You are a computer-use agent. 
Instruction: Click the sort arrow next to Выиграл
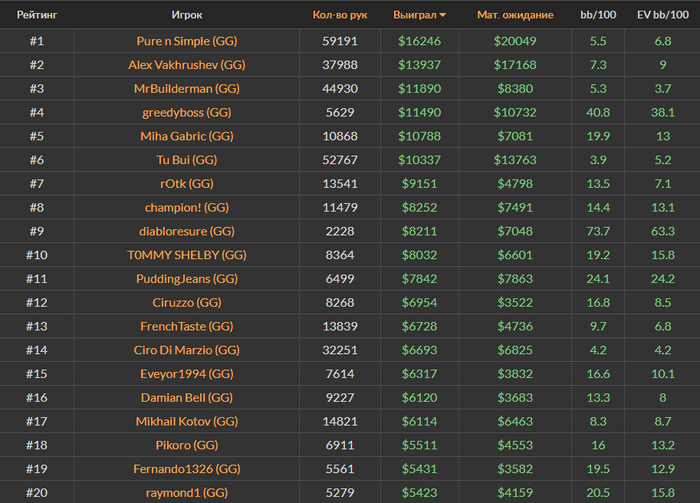click(x=443, y=16)
